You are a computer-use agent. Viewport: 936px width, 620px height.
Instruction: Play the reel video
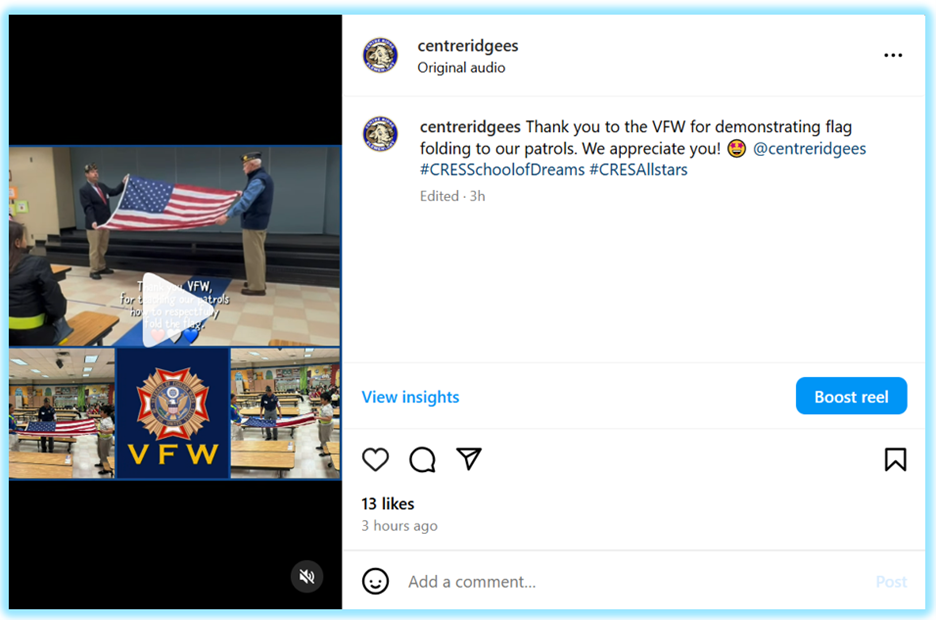point(174,308)
